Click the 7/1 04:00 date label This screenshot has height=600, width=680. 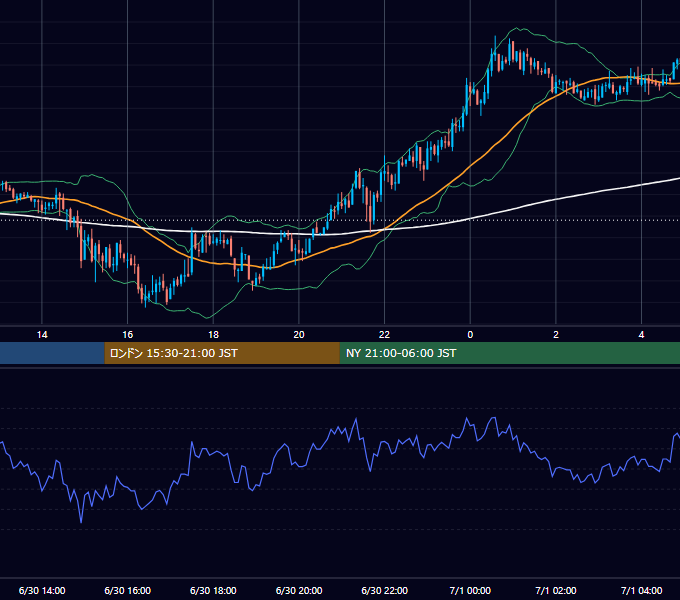[x=641, y=590]
